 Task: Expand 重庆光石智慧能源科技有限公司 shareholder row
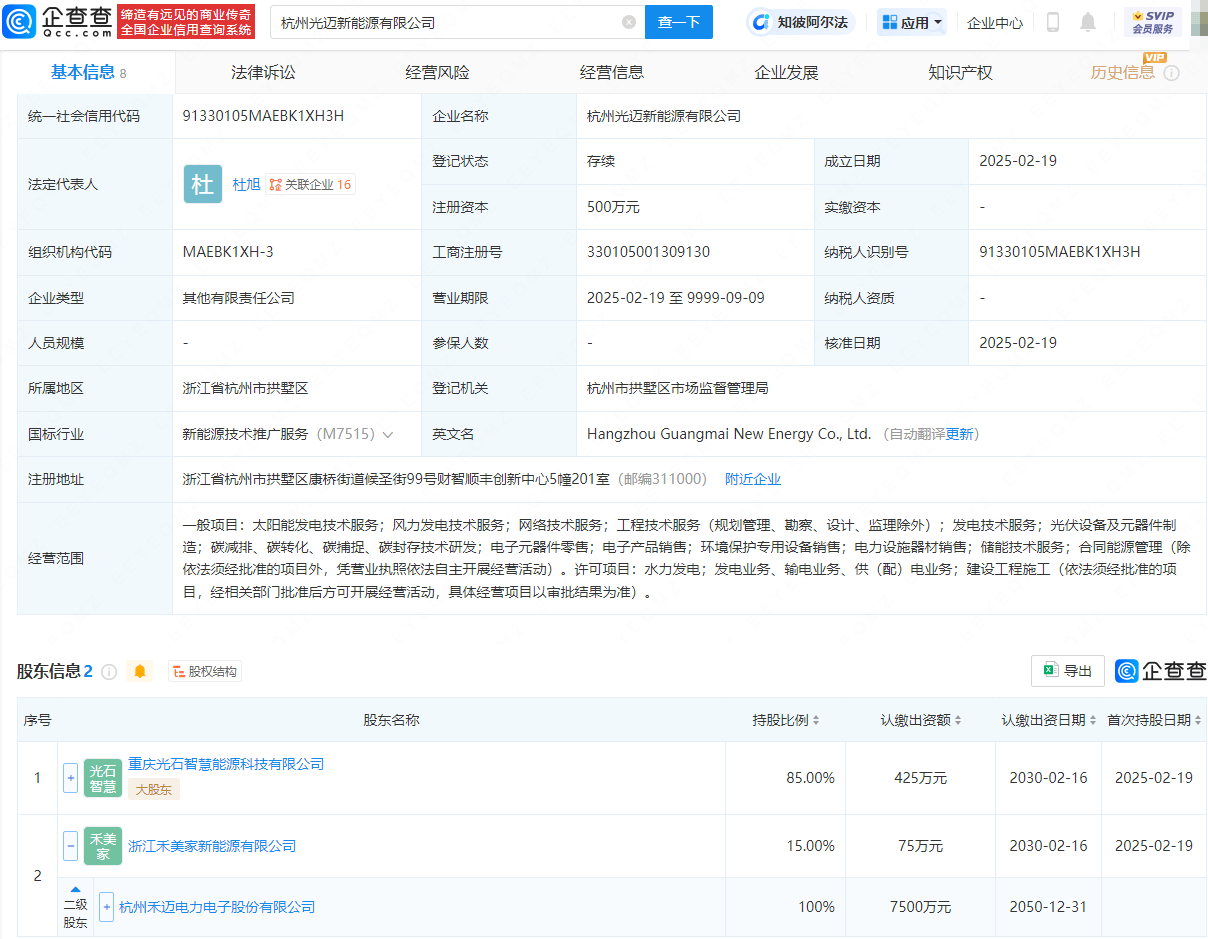(70, 777)
